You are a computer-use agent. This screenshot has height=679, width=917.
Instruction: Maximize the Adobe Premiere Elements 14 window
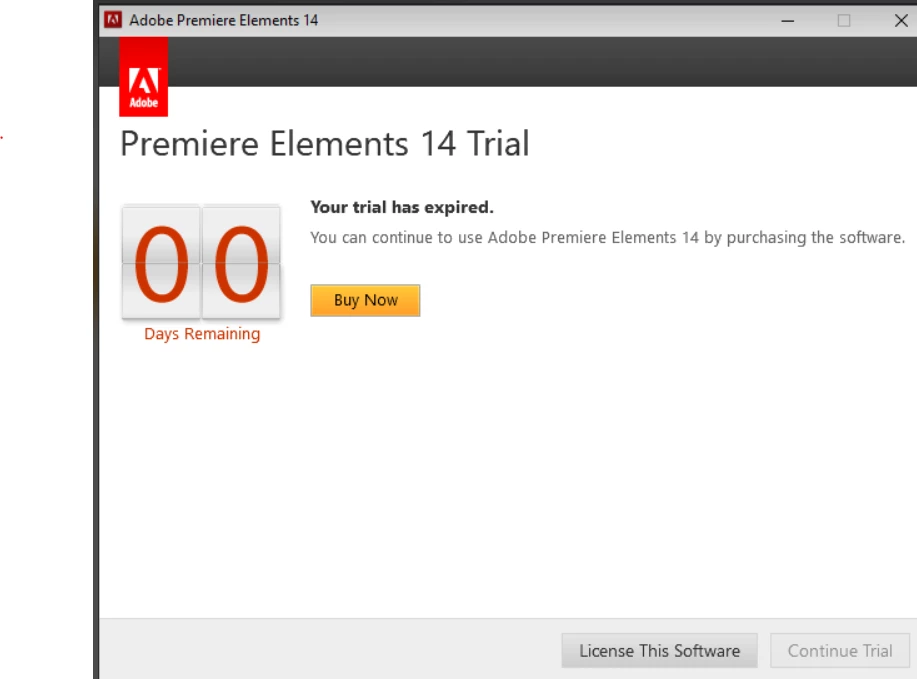coord(843,20)
